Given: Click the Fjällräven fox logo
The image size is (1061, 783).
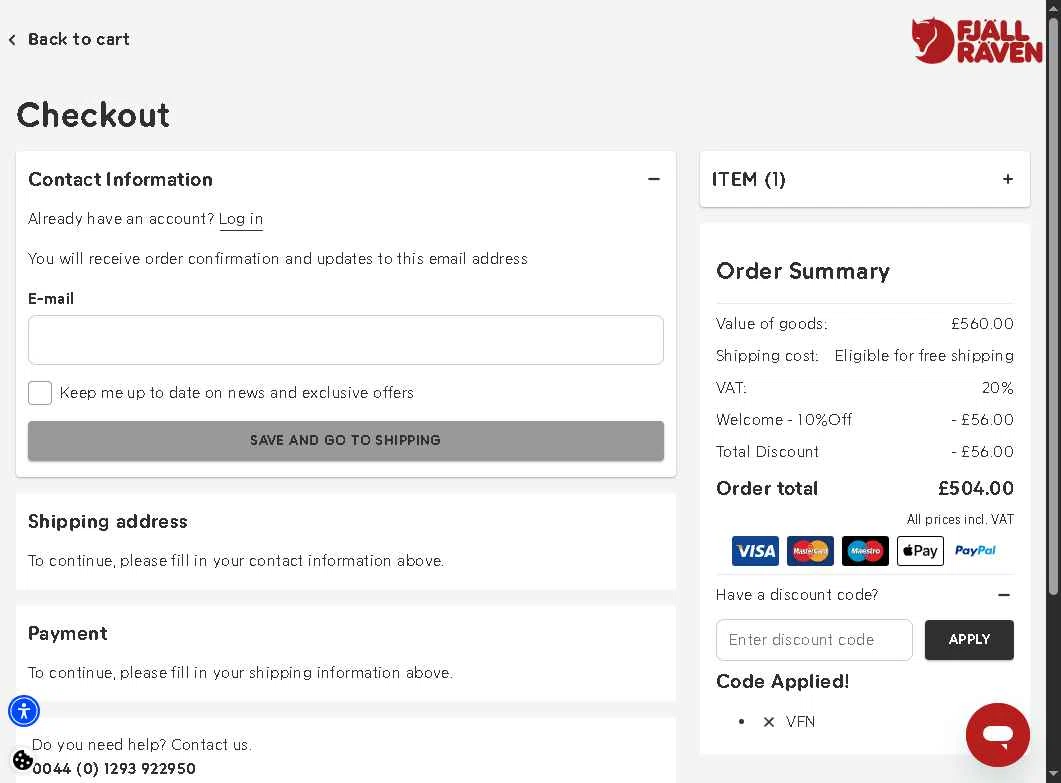Looking at the screenshot, I should [x=976, y=41].
